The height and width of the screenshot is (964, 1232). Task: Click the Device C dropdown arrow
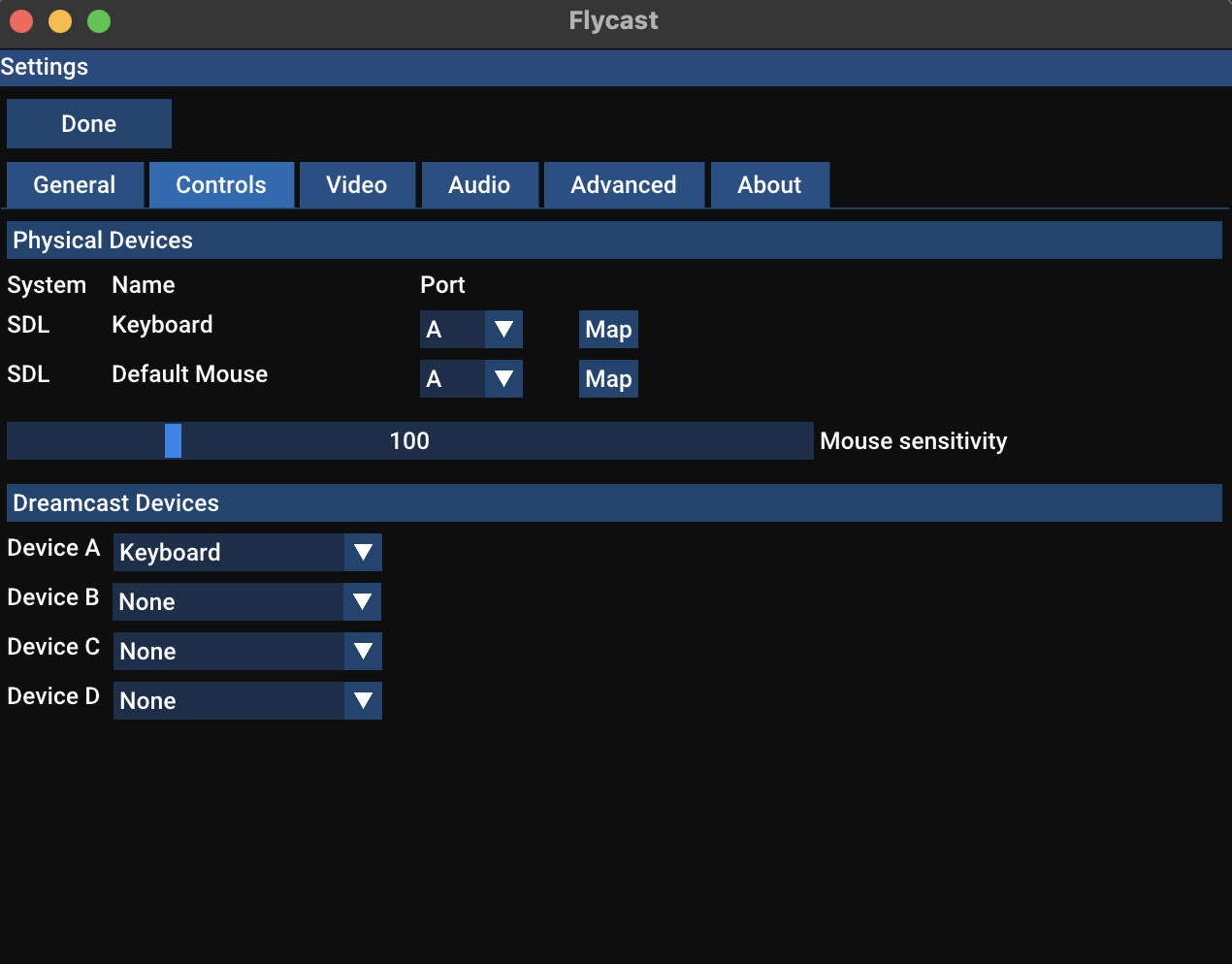point(363,651)
